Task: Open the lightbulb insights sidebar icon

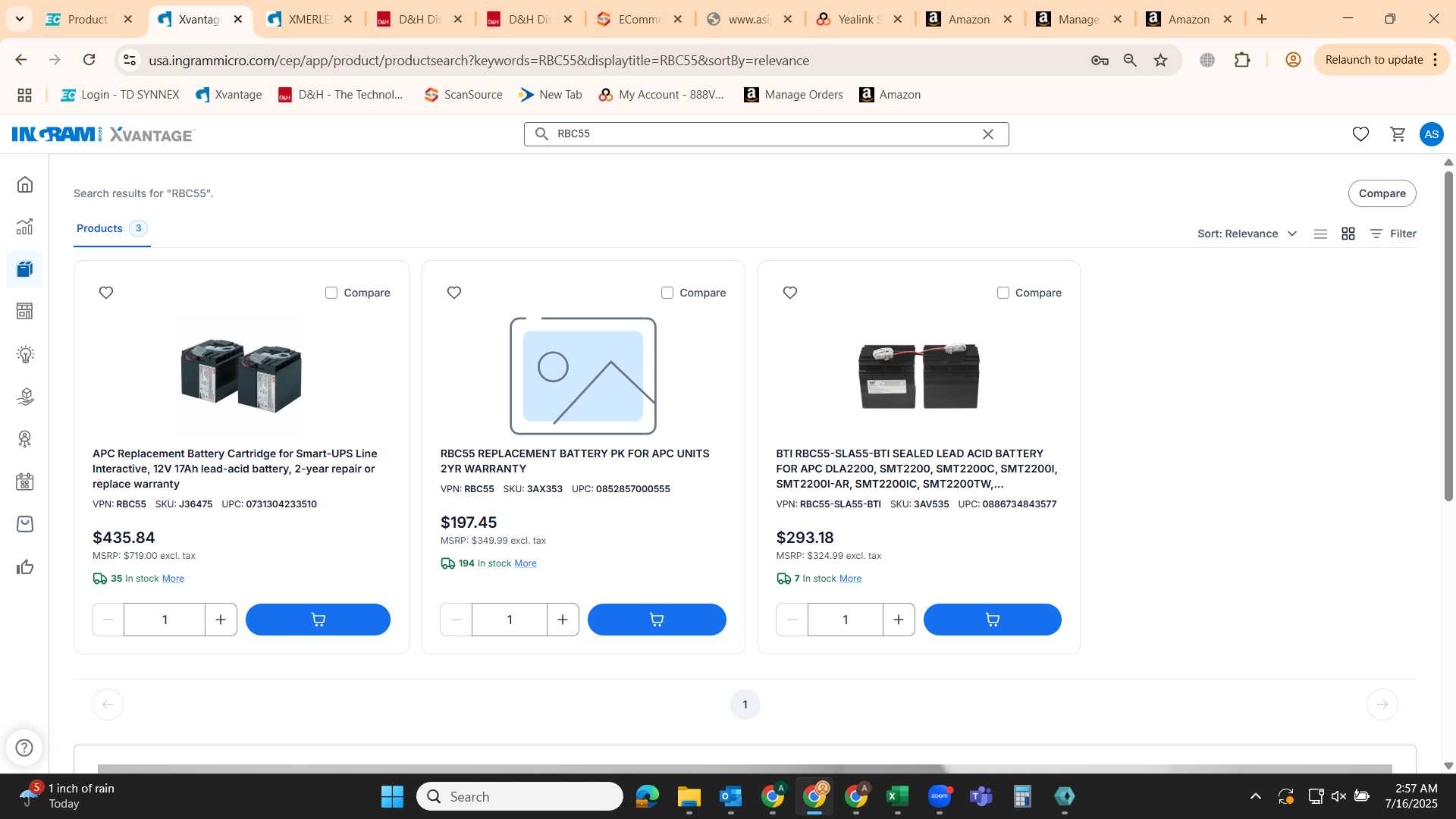Action: (x=25, y=354)
